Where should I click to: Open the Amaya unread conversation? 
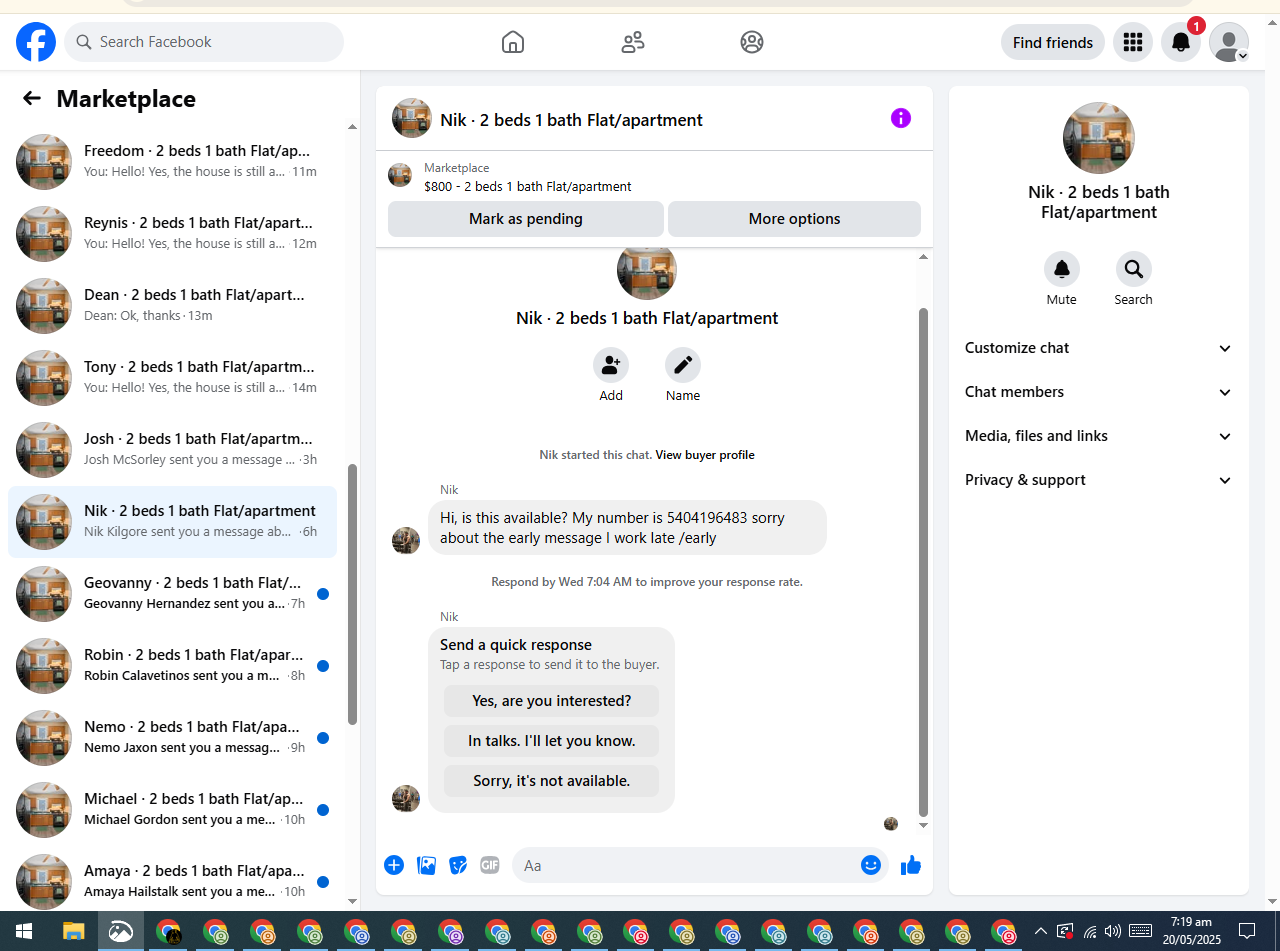click(172, 882)
